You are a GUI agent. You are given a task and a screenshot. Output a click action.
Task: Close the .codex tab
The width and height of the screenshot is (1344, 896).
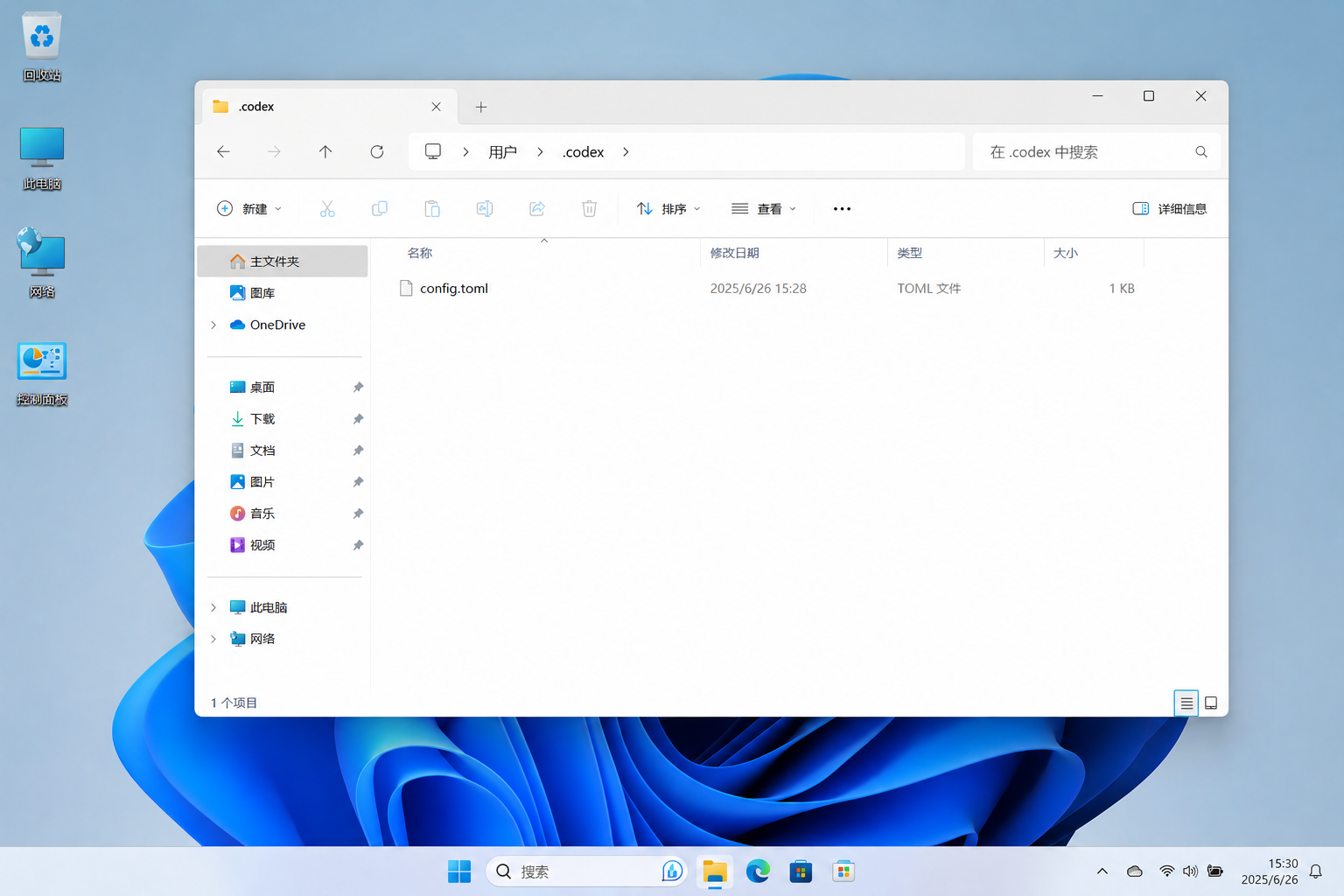pyautogui.click(x=436, y=107)
